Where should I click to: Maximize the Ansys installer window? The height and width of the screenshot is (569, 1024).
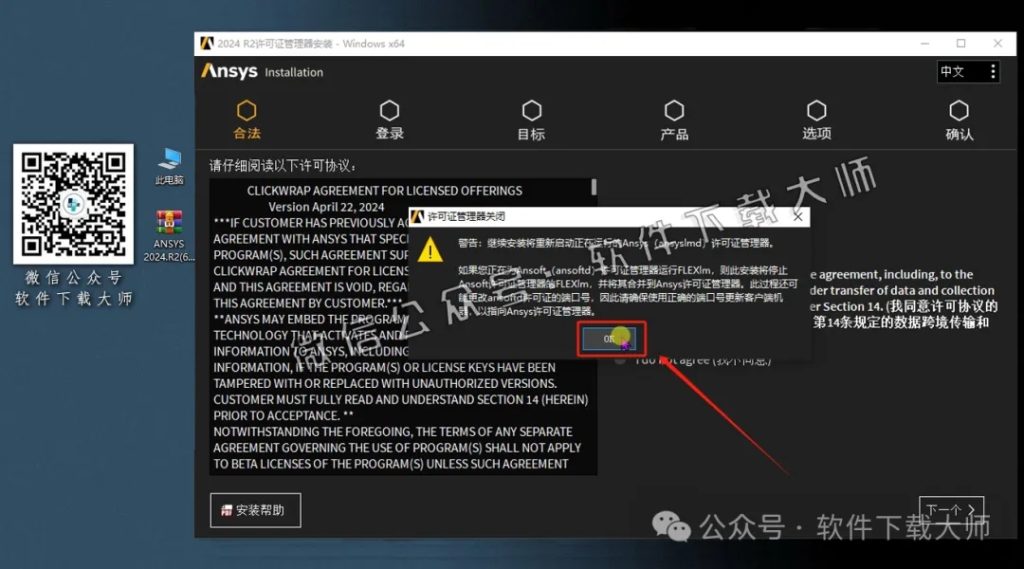point(961,44)
